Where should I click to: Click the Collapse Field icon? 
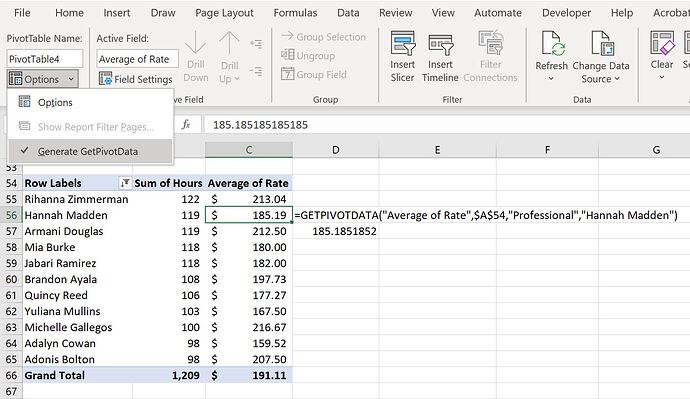pos(256,71)
